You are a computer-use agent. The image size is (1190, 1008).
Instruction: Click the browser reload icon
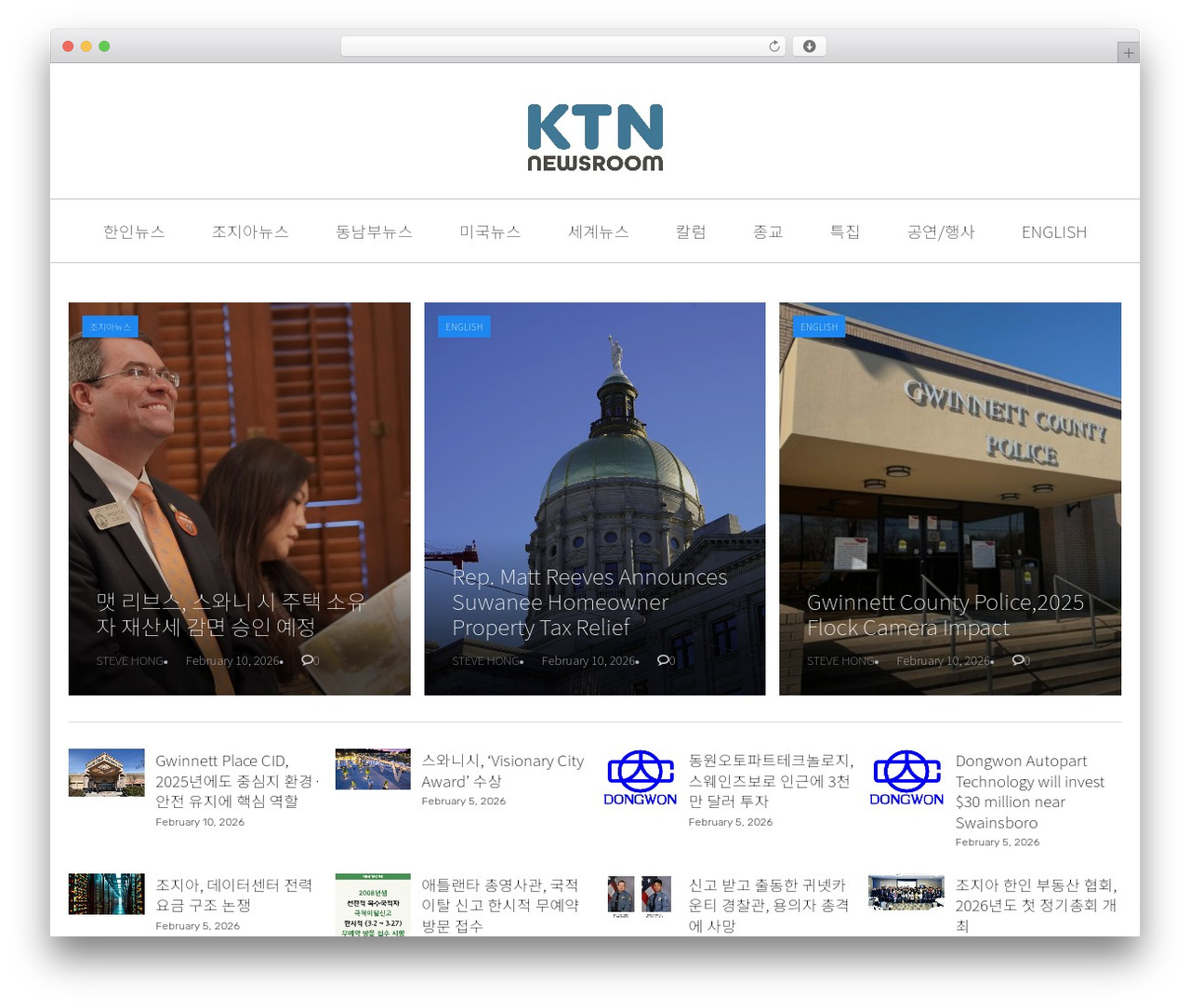tap(773, 46)
